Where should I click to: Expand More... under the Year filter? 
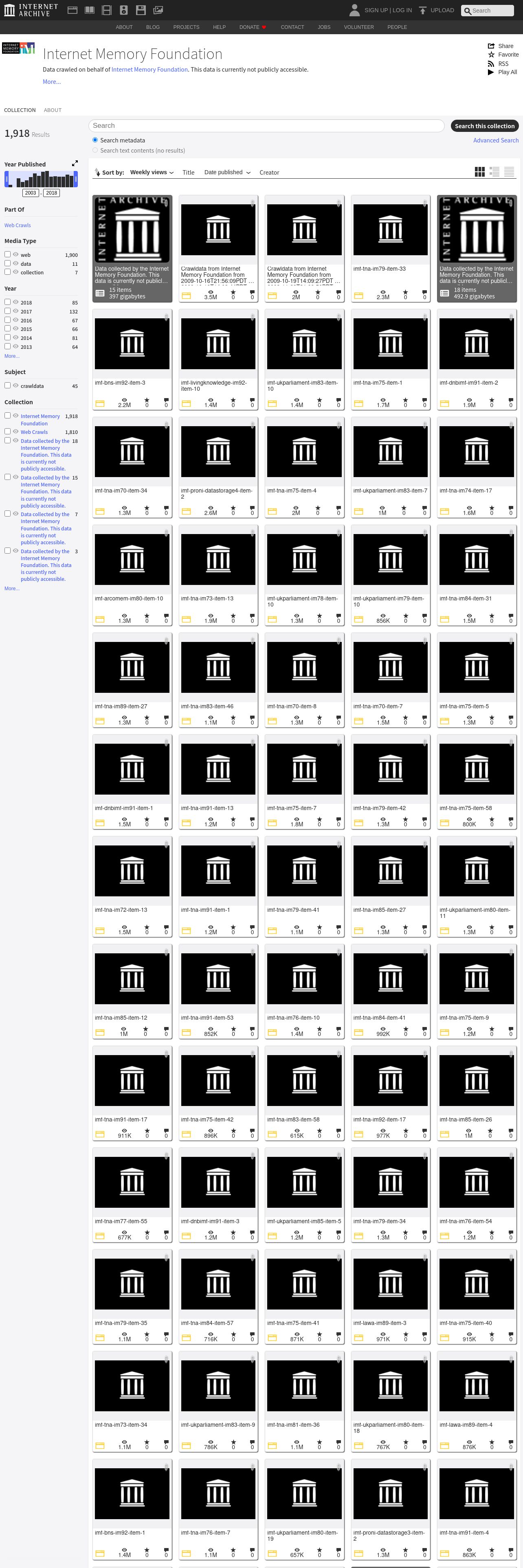pyautogui.click(x=12, y=356)
